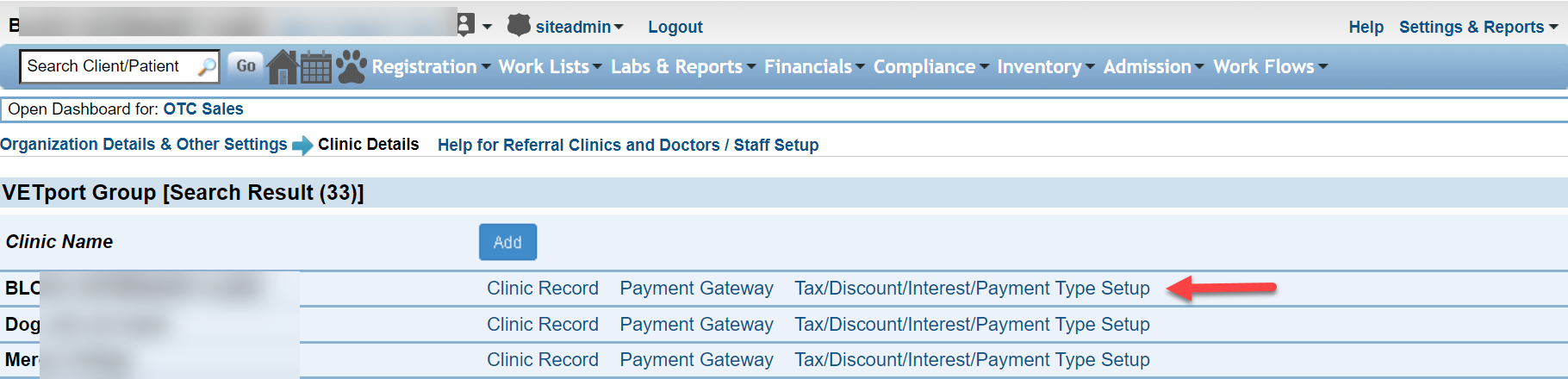Expand the siteadmin dropdown
The image size is (1568, 379).
coord(579,27)
